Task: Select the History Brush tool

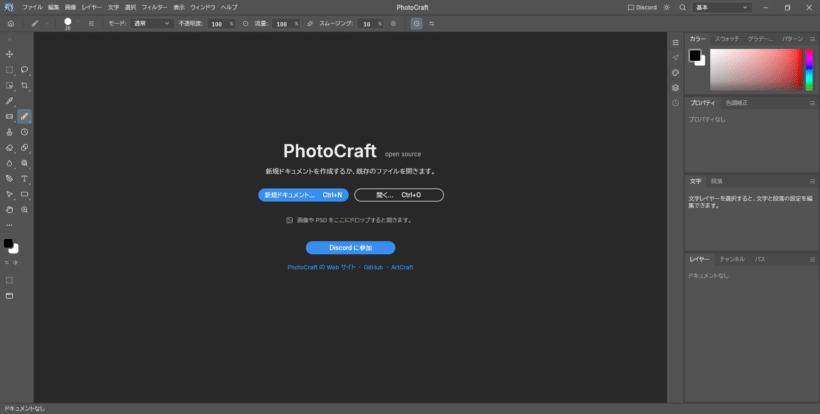Action: [x=25, y=132]
